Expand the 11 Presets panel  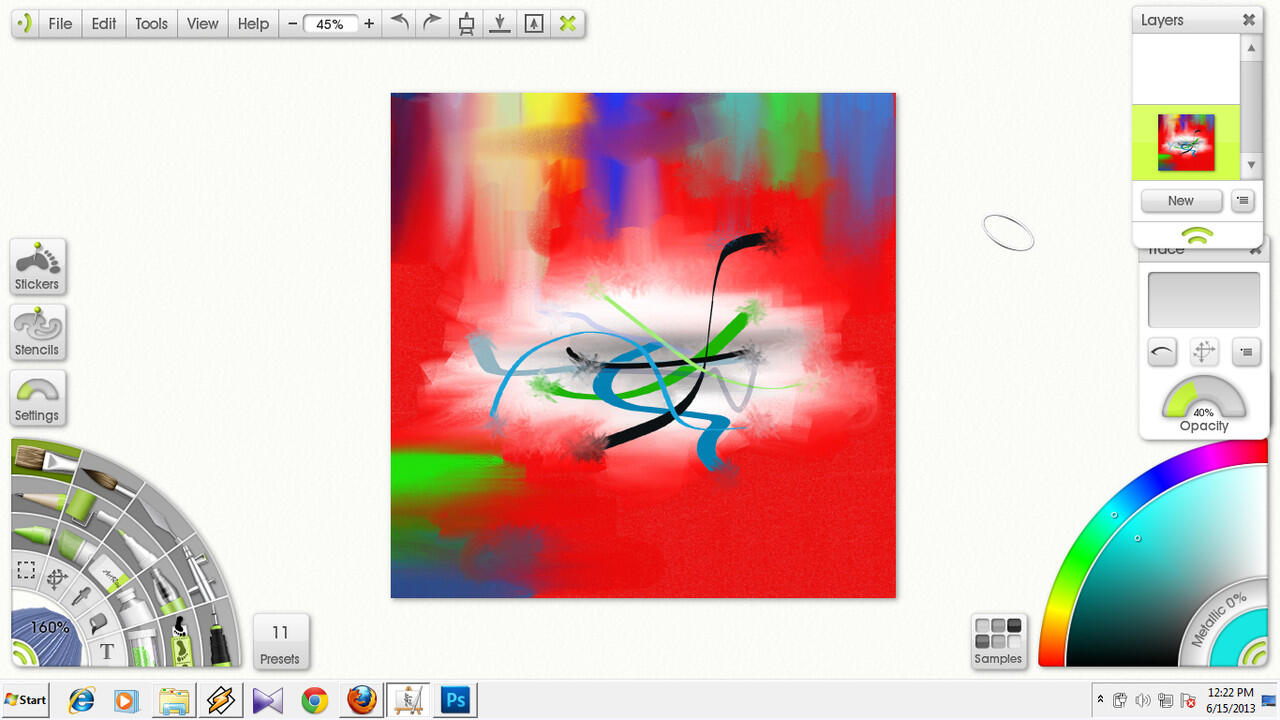click(280, 641)
